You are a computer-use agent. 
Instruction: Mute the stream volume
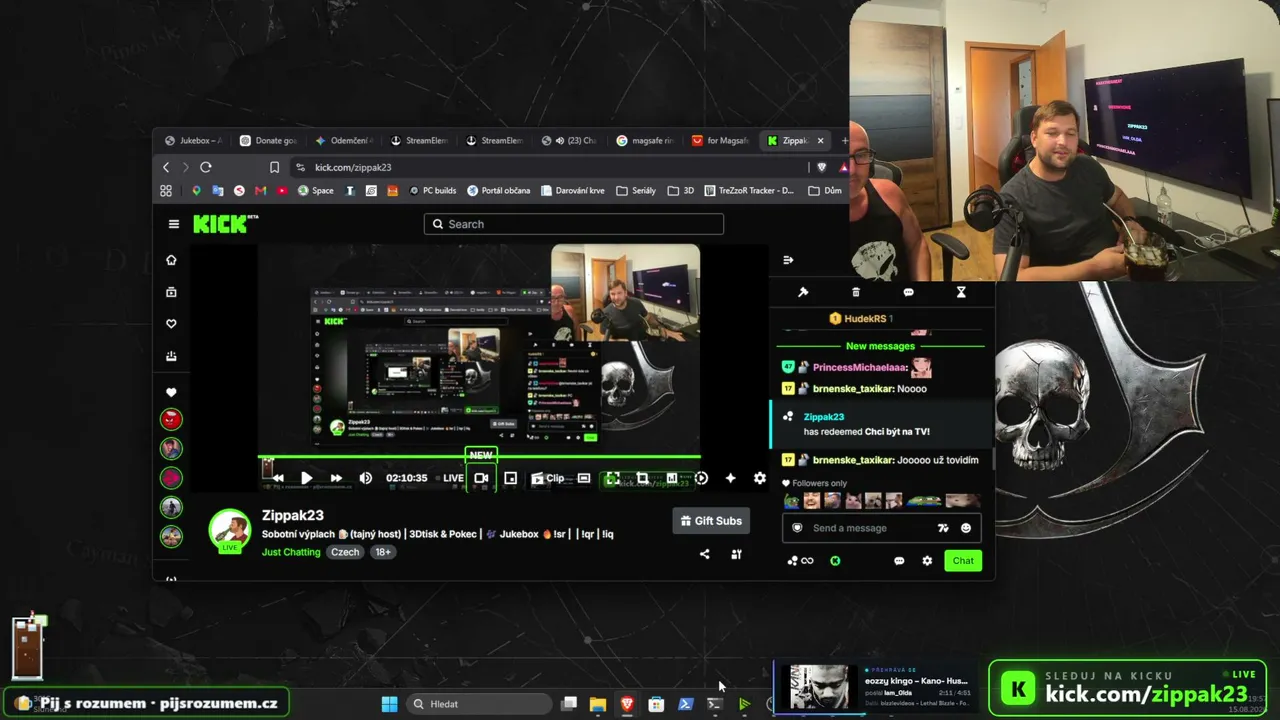[x=366, y=478]
